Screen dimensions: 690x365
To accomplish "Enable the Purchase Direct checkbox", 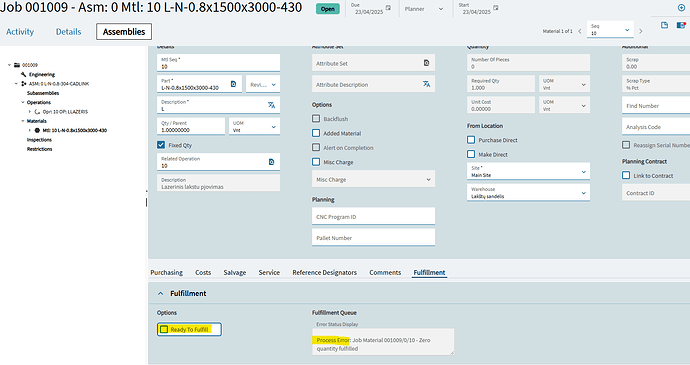I will click(471, 140).
